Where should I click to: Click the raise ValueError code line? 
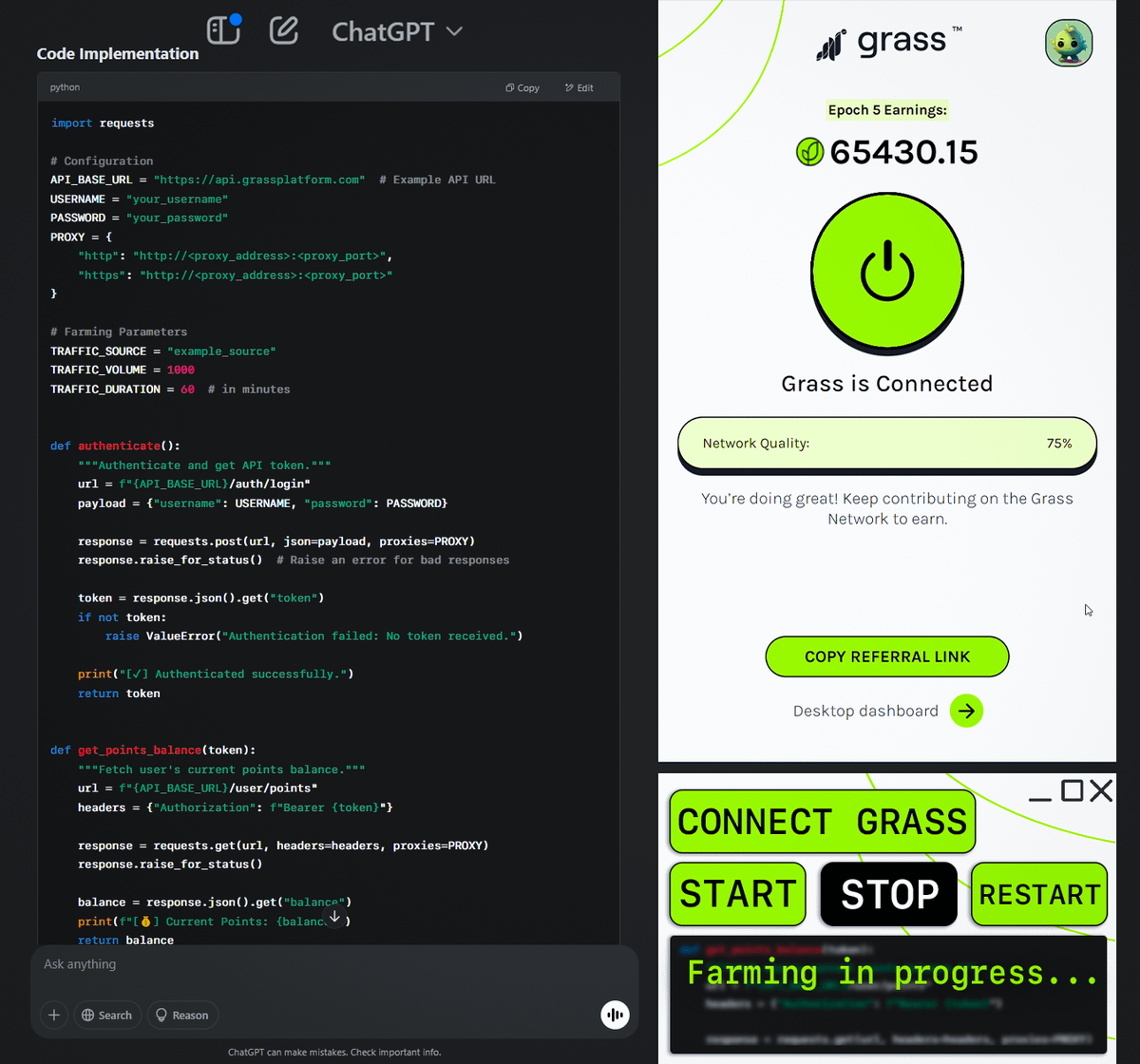point(314,636)
